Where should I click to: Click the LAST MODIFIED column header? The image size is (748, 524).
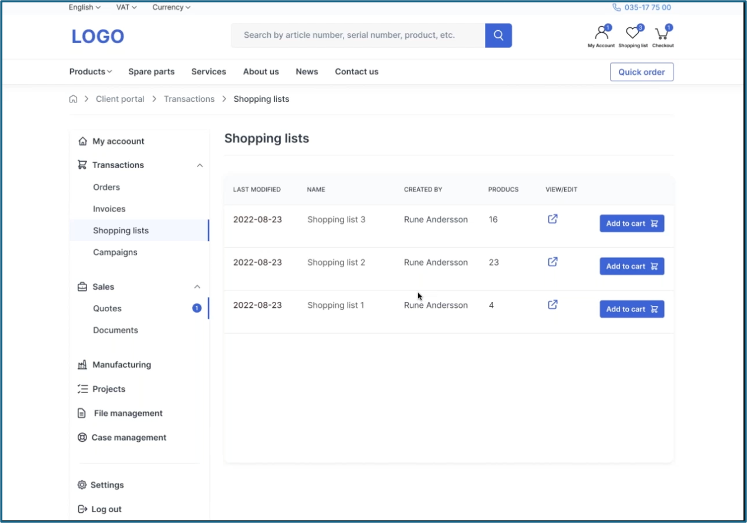257,189
